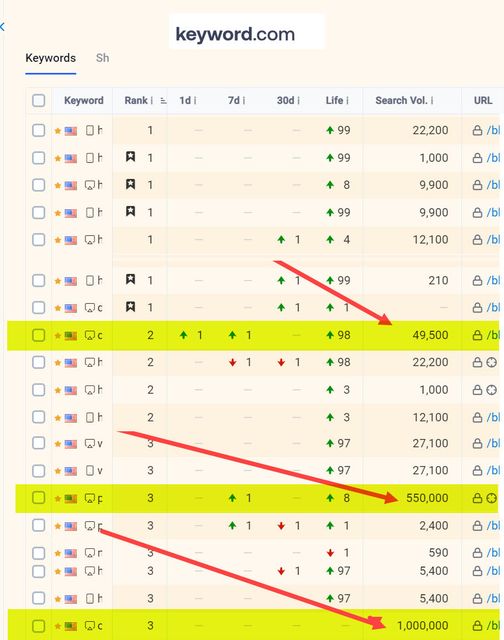The image size is (504, 640).
Task: Click the lock icon in the 550,000 row
Action: [x=477, y=498]
